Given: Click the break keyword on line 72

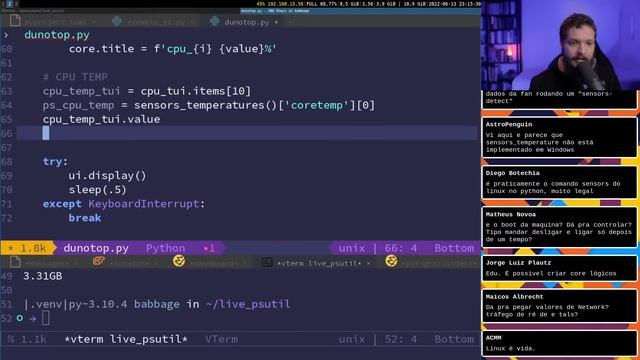Looking at the screenshot, I should coord(85,218).
